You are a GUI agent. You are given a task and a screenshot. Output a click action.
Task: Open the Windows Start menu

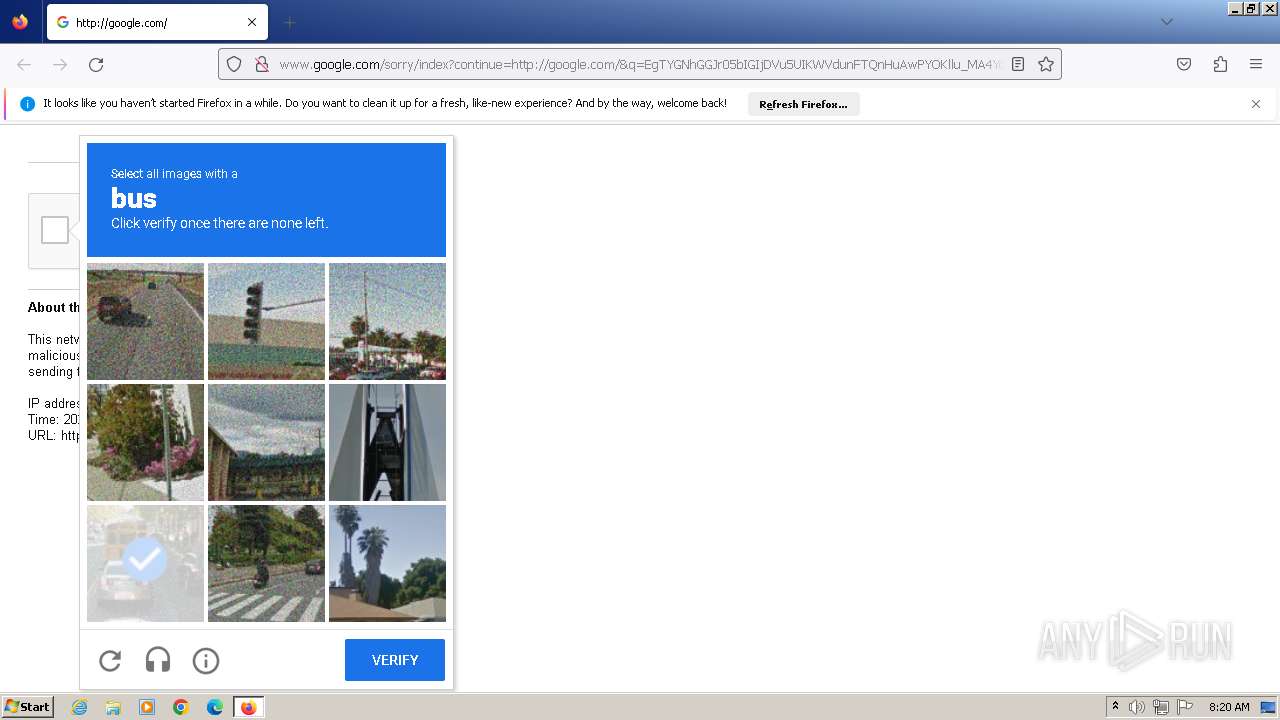[x=28, y=707]
